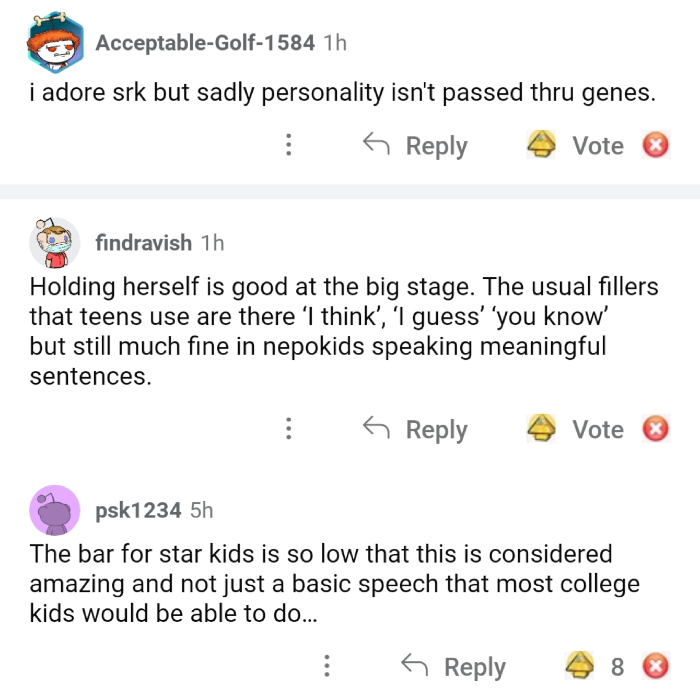The image size is (700, 690).
Task: Open the three-dot menu on findravish's comment
Action: pos(289,430)
